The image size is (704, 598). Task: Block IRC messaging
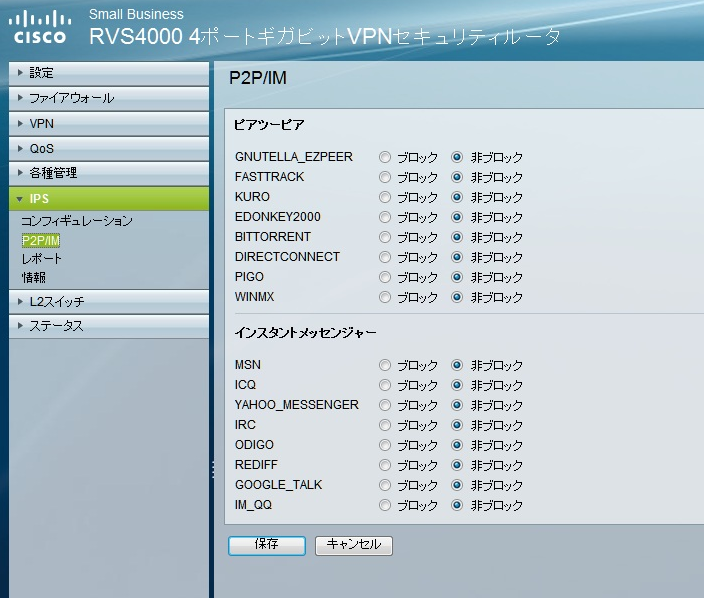pos(385,425)
